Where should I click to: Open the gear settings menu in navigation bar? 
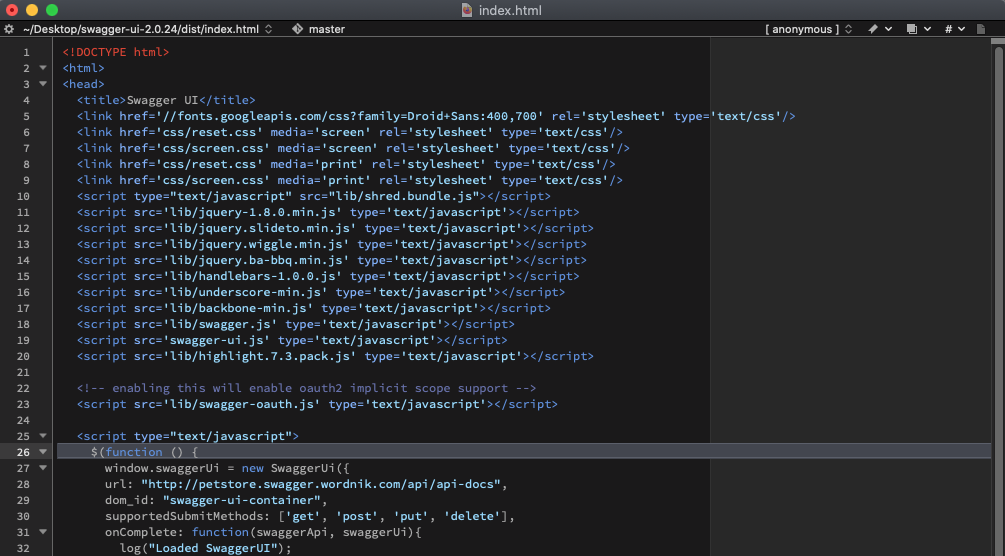9,29
